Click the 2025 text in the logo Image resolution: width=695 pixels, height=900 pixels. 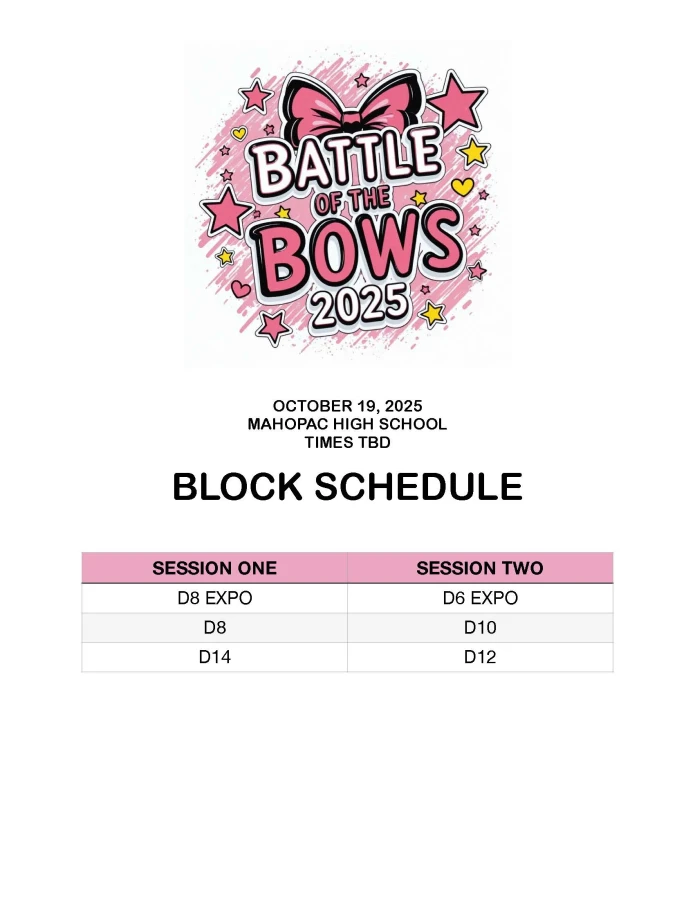click(x=356, y=300)
